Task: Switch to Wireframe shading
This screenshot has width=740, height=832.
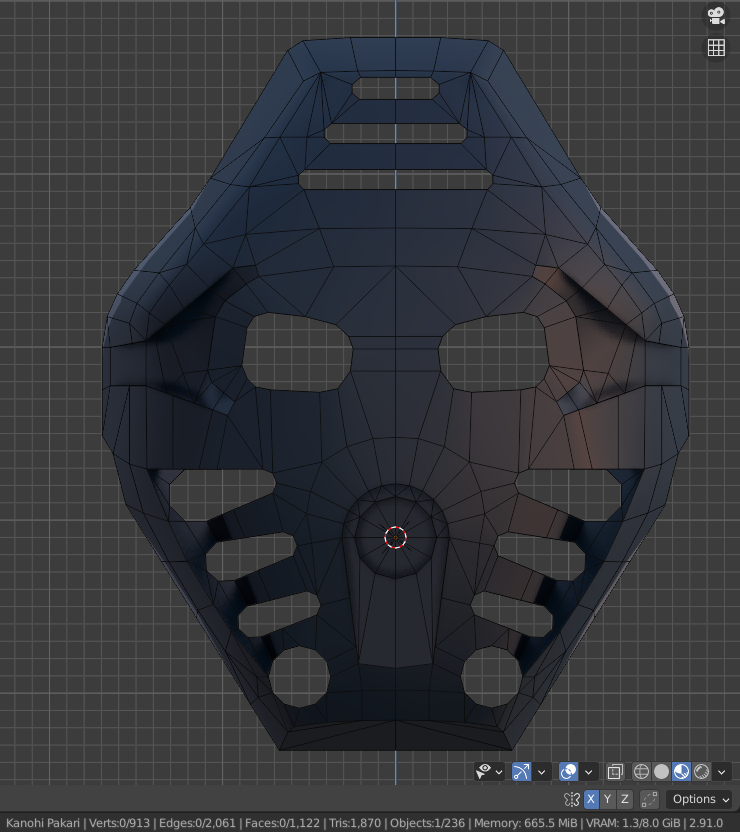Action: 641,772
